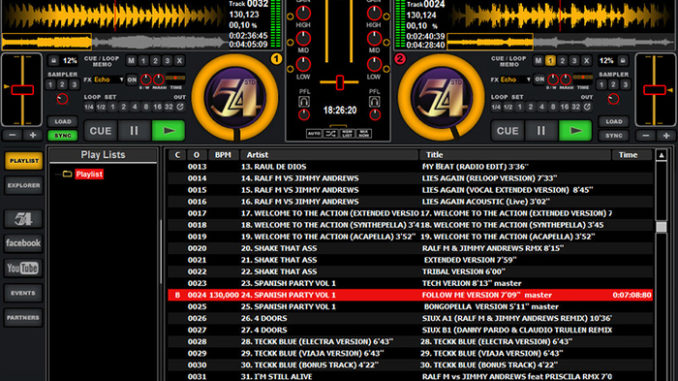The width and height of the screenshot is (678, 381).
Task: Click the left deck lock icon beside 12%
Action: 54,61
